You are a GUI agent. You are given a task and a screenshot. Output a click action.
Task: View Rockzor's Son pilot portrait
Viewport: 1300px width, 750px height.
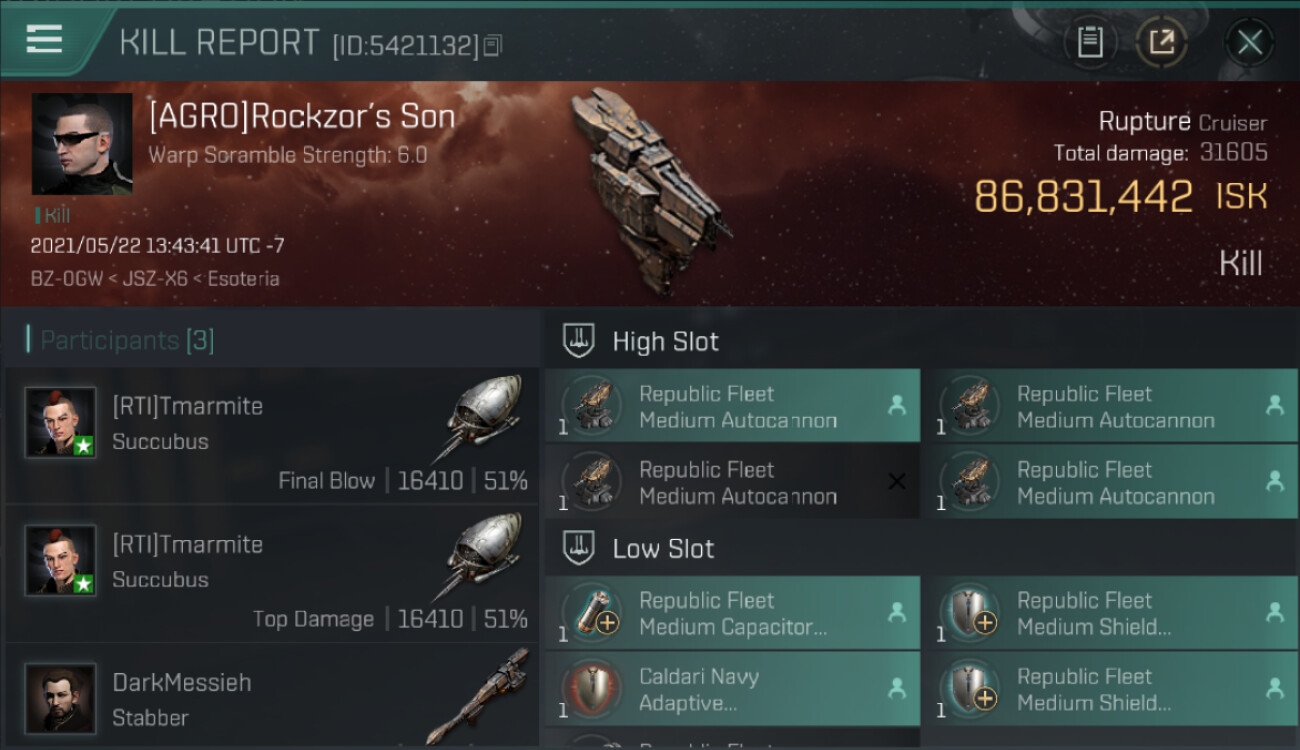coord(82,145)
